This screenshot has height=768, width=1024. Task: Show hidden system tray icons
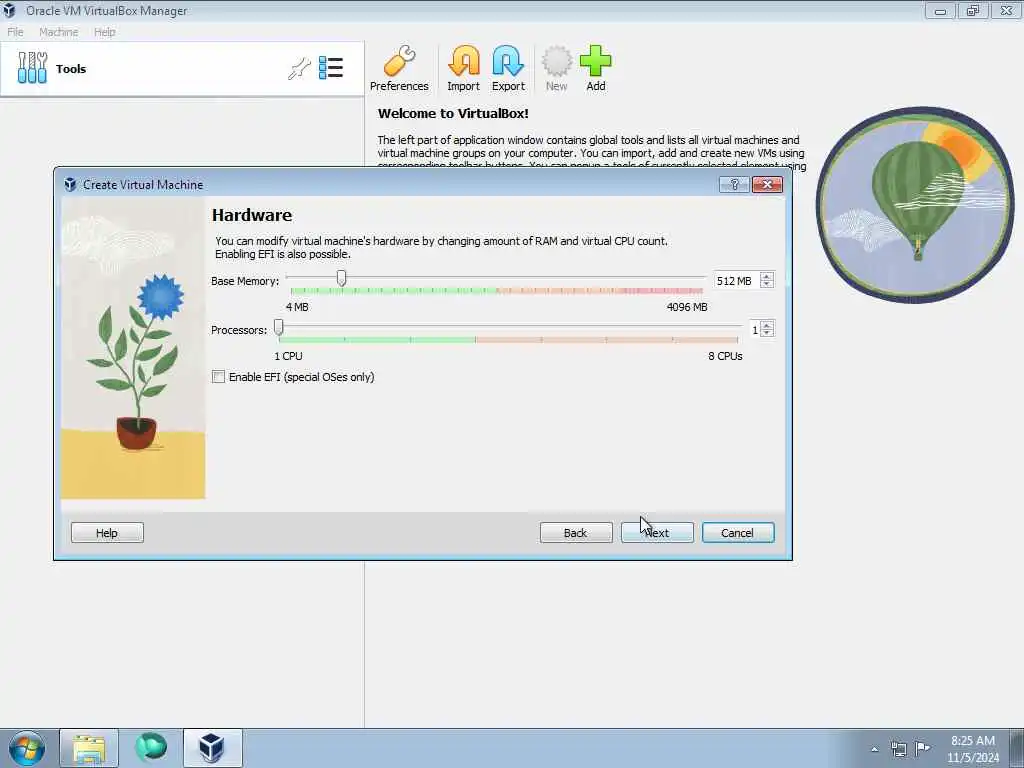pos(874,749)
